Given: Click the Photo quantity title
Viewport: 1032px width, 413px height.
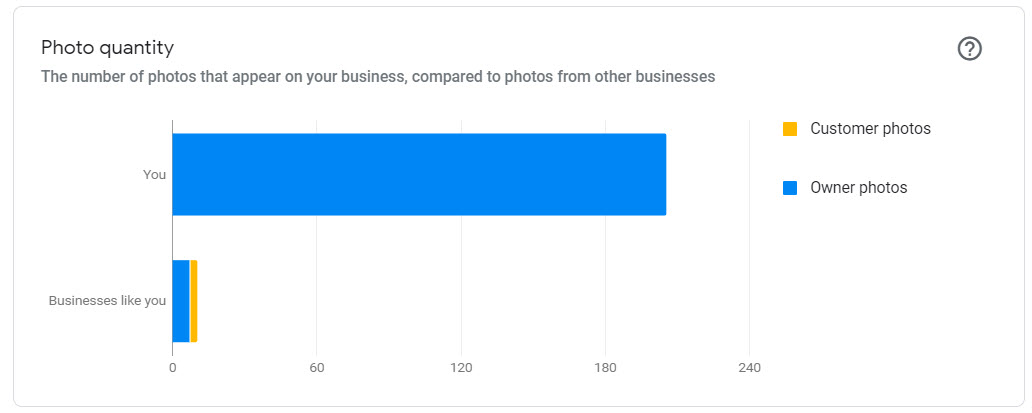Looking at the screenshot, I should point(107,48).
